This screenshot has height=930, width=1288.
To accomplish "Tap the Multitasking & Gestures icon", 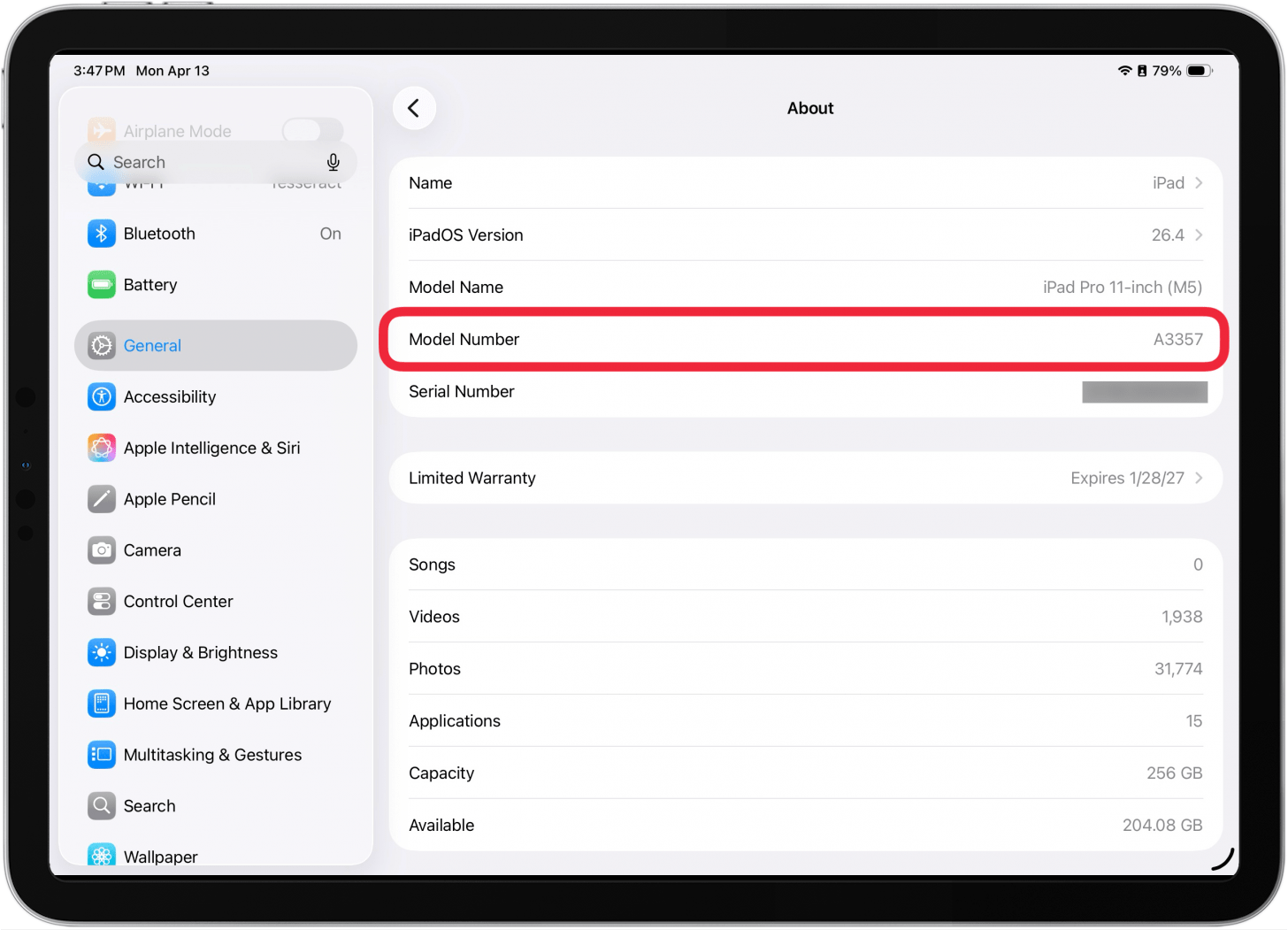I will pos(102,755).
